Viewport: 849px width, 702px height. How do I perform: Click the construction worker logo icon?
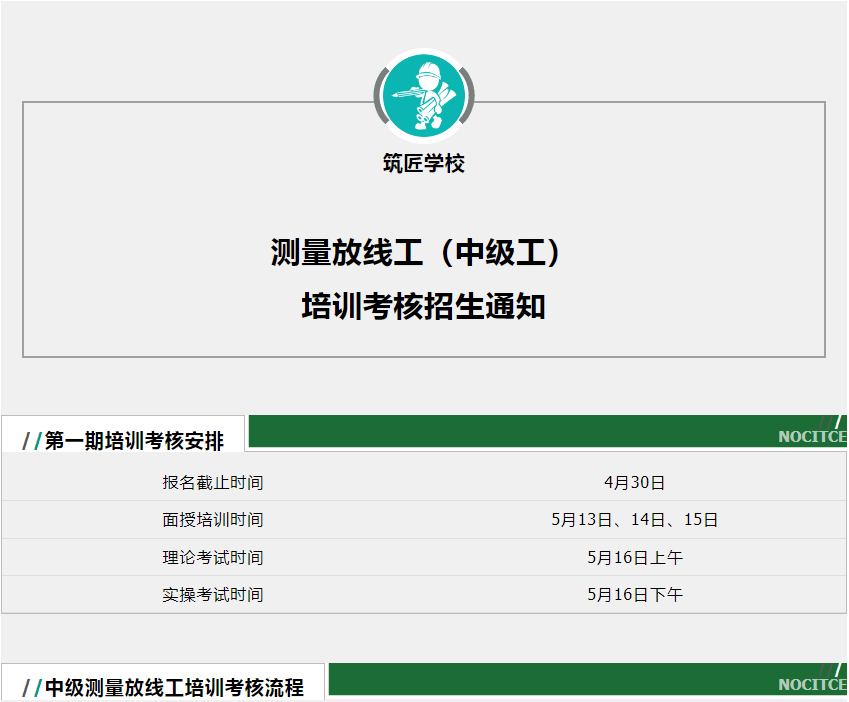(424, 95)
